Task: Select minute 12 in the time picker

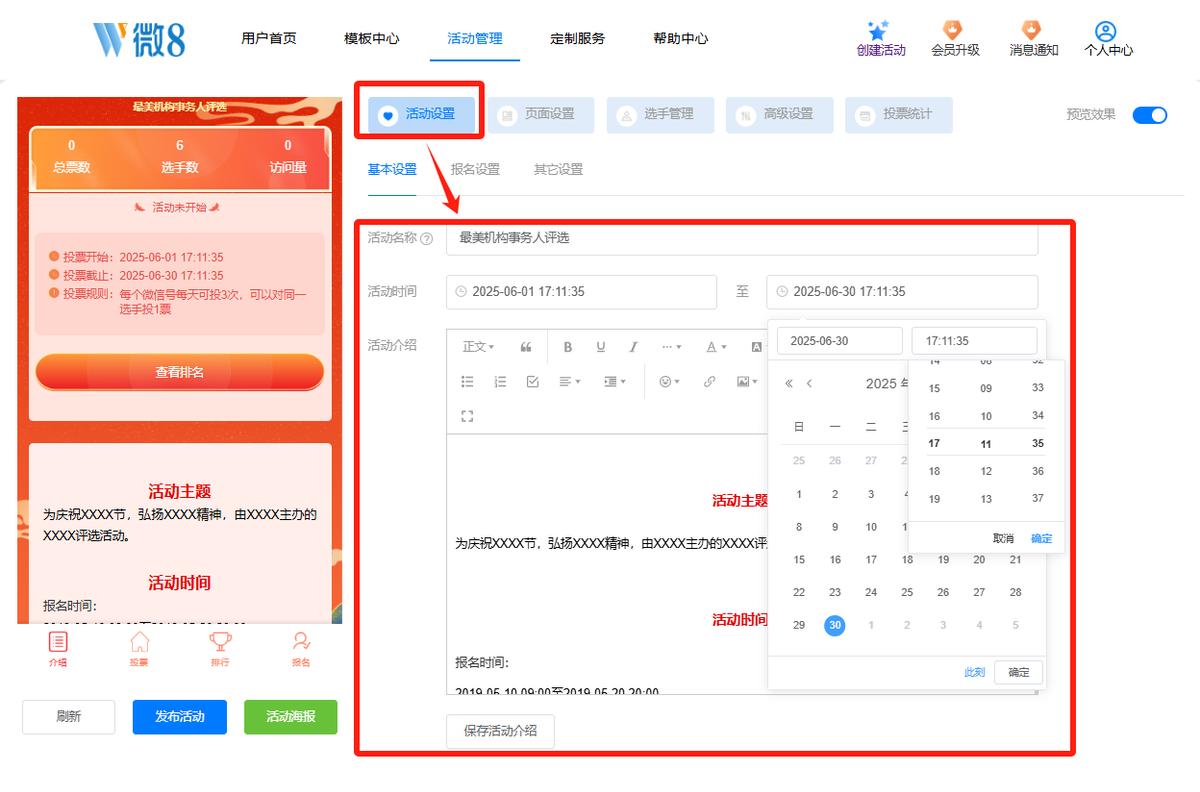Action: click(986, 471)
